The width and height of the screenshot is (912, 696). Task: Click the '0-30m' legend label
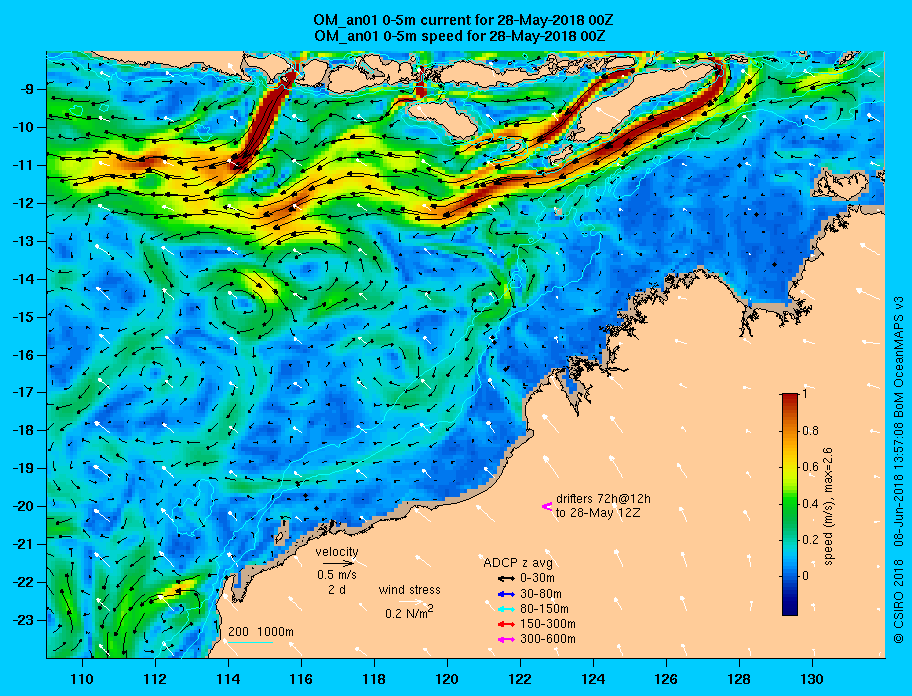click(x=537, y=579)
